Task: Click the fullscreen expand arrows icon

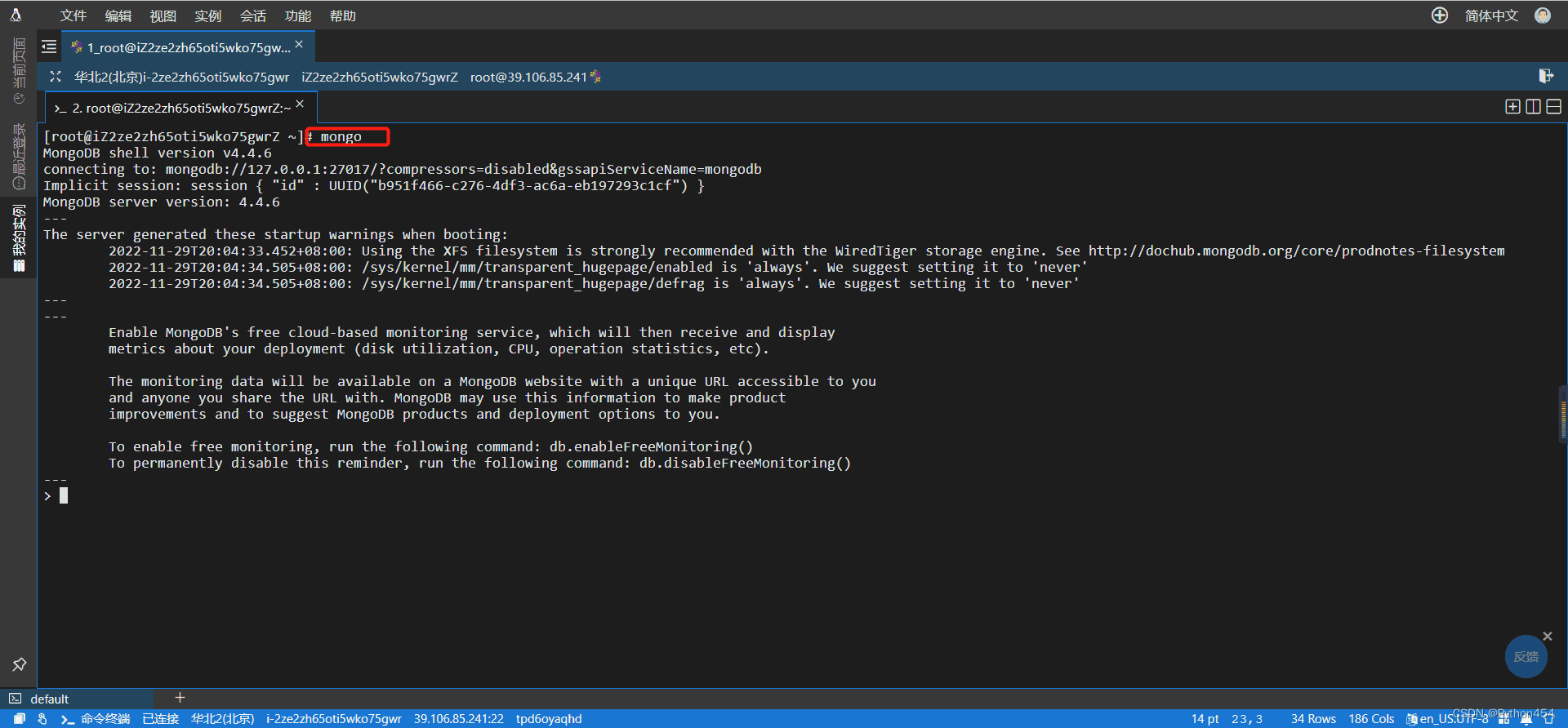Action: pyautogui.click(x=56, y=77)
